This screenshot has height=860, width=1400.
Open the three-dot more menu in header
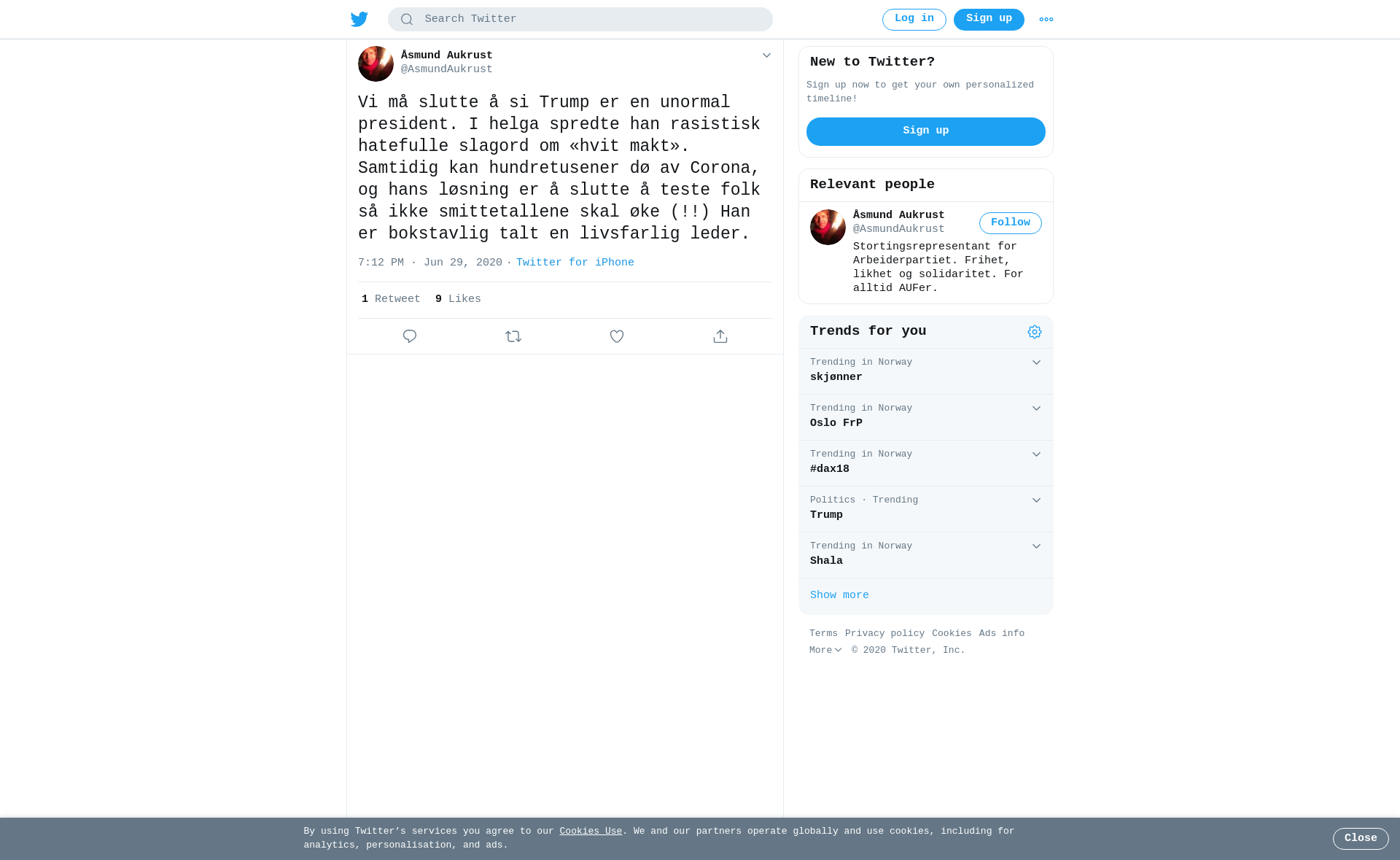[x=1046, y=20]
